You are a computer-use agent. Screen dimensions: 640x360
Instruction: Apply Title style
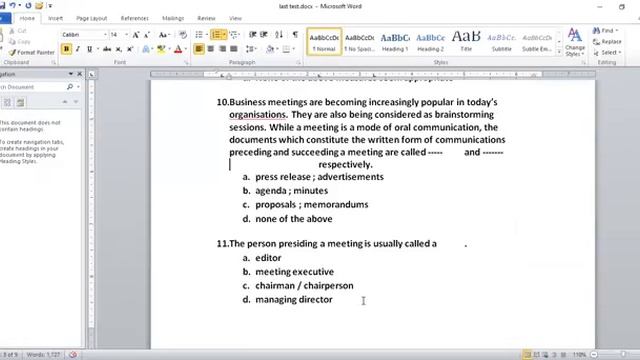pyautogui.click(x=466, y=42)
